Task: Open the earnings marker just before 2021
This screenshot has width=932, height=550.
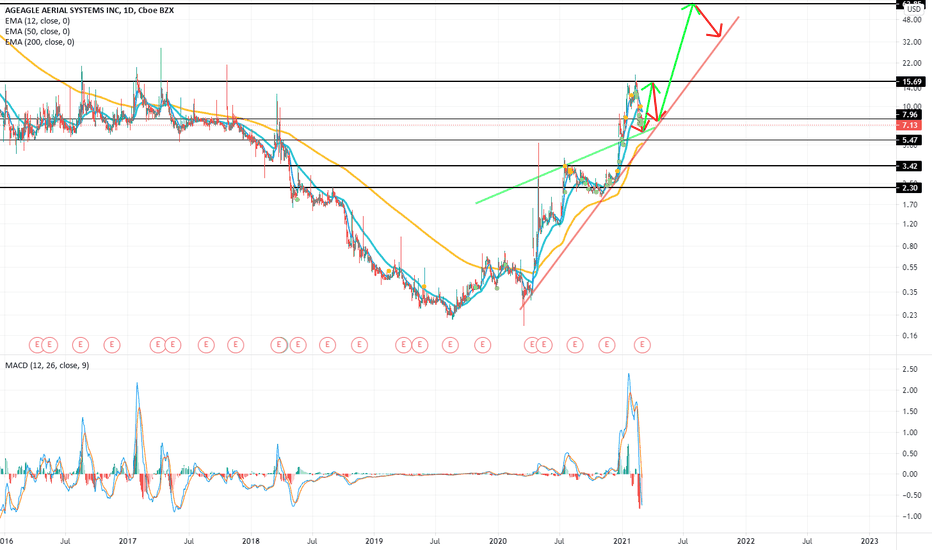Action: 606,344
